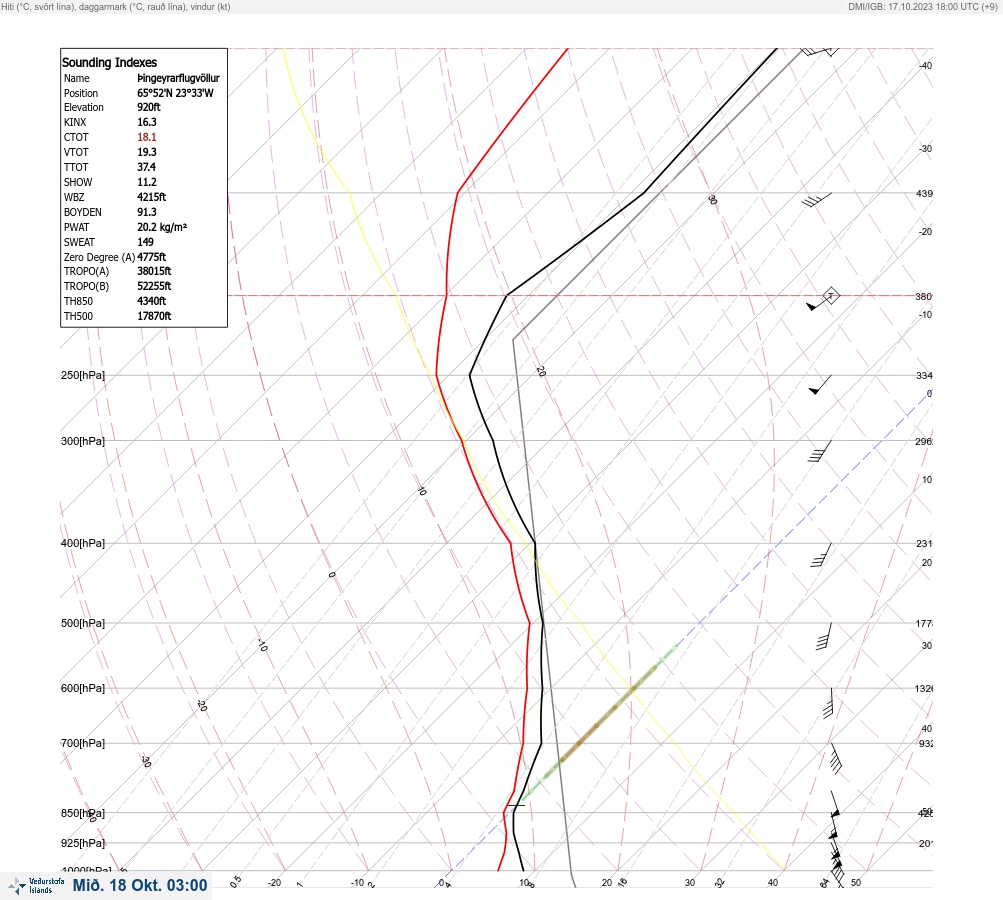Click the 'DMI/IGB: 17.10.2023 18:00 UTC (+9)' label
The width and height of the screenshot is (1003, 900).
[x=922, y=7]
